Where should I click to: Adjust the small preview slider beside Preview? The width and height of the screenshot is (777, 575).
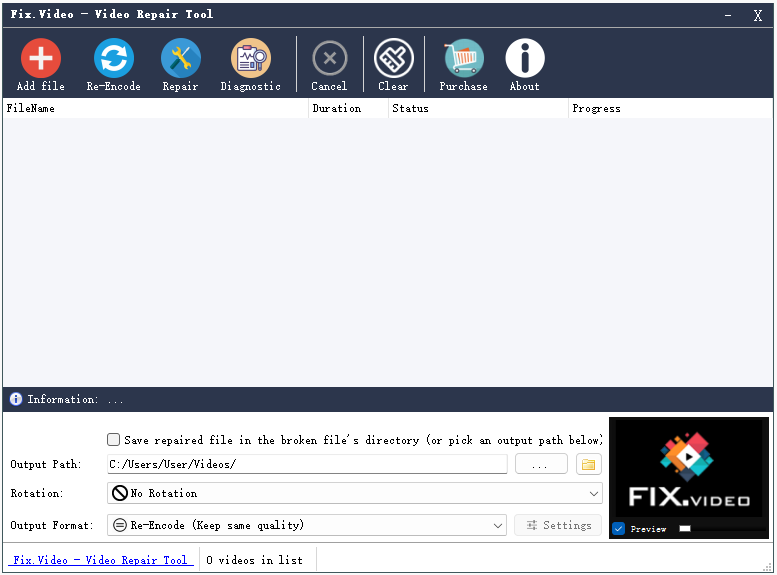[x=685, y=528]
